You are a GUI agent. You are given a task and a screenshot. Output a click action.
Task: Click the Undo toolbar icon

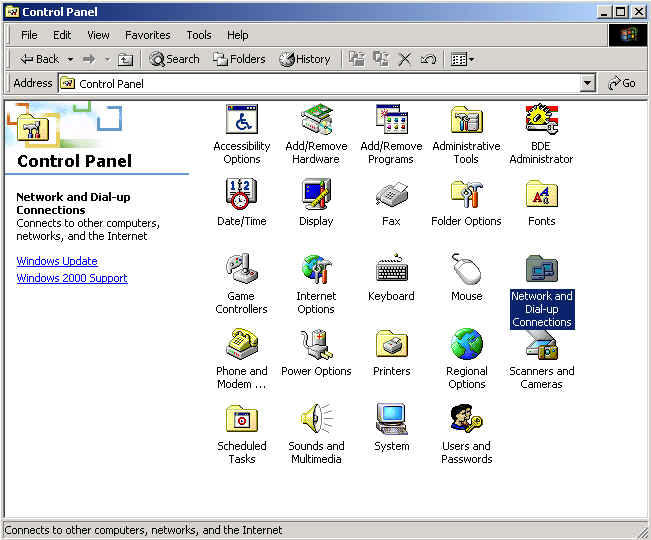pos(428,59)
